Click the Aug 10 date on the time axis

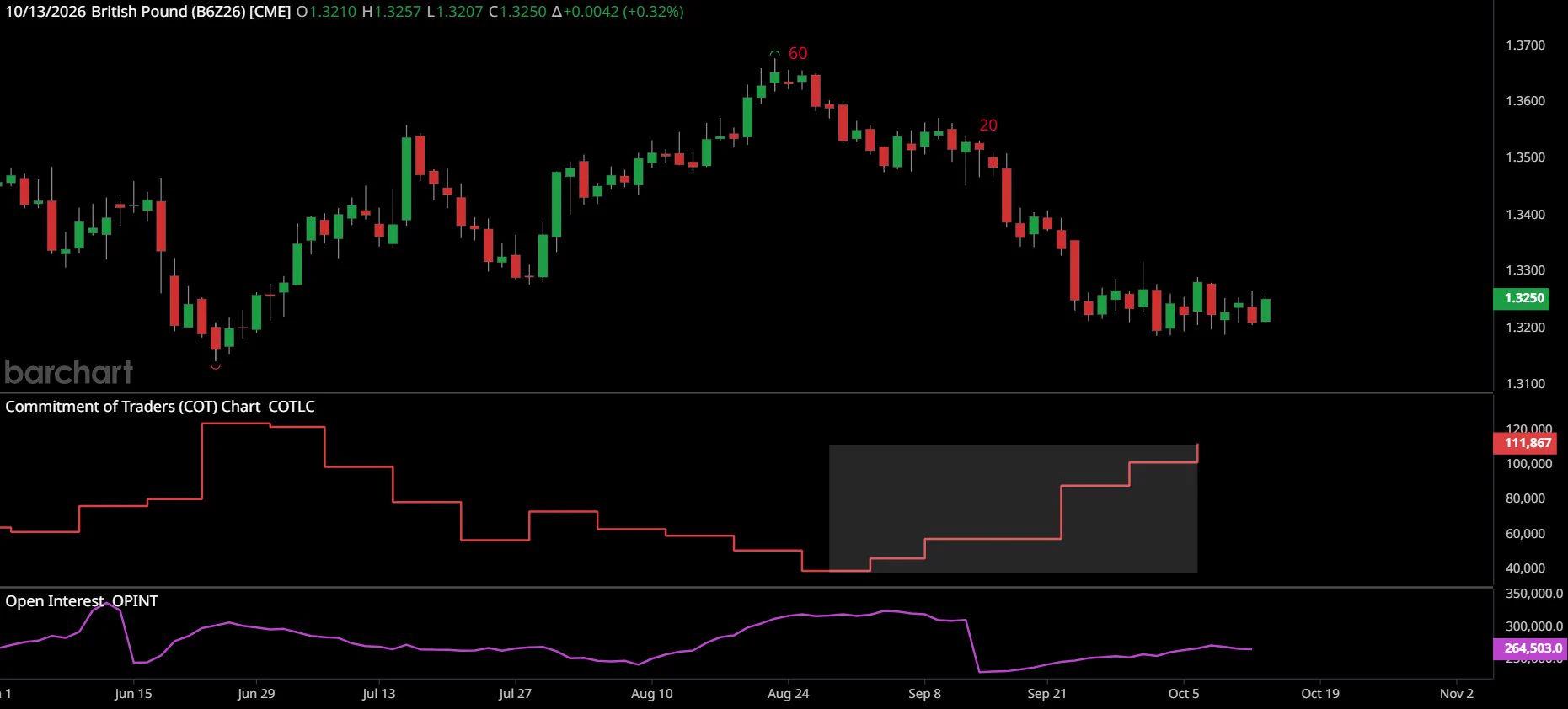(652, 694)
